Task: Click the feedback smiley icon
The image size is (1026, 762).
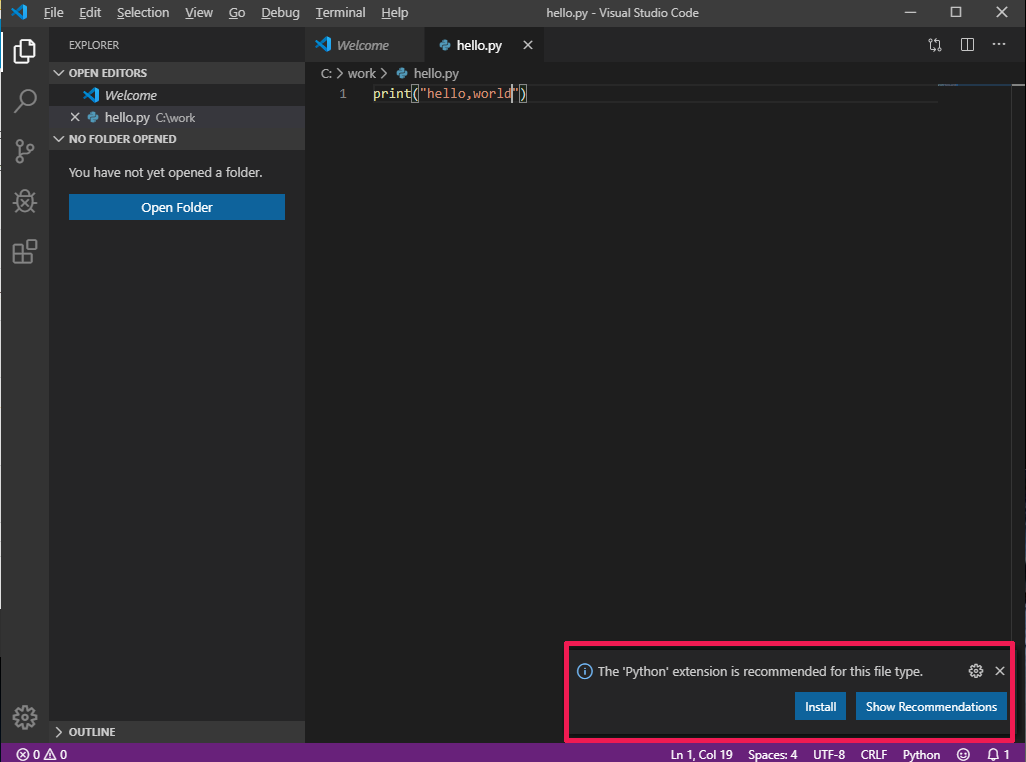Action: click(x=963, y=754)
